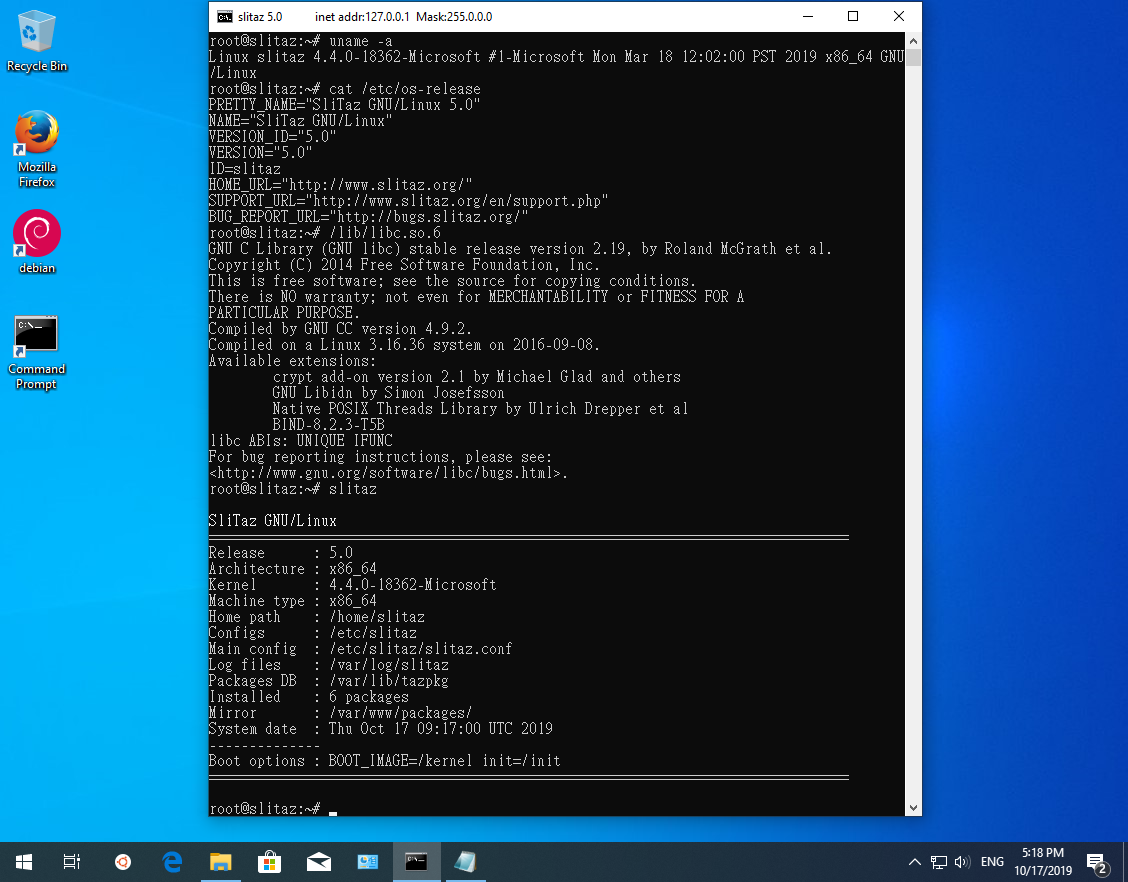Click the http://www.gnu.org/software/libc/bugs.html line
The image size is (1128, 882).
click(x=388, y=473)
